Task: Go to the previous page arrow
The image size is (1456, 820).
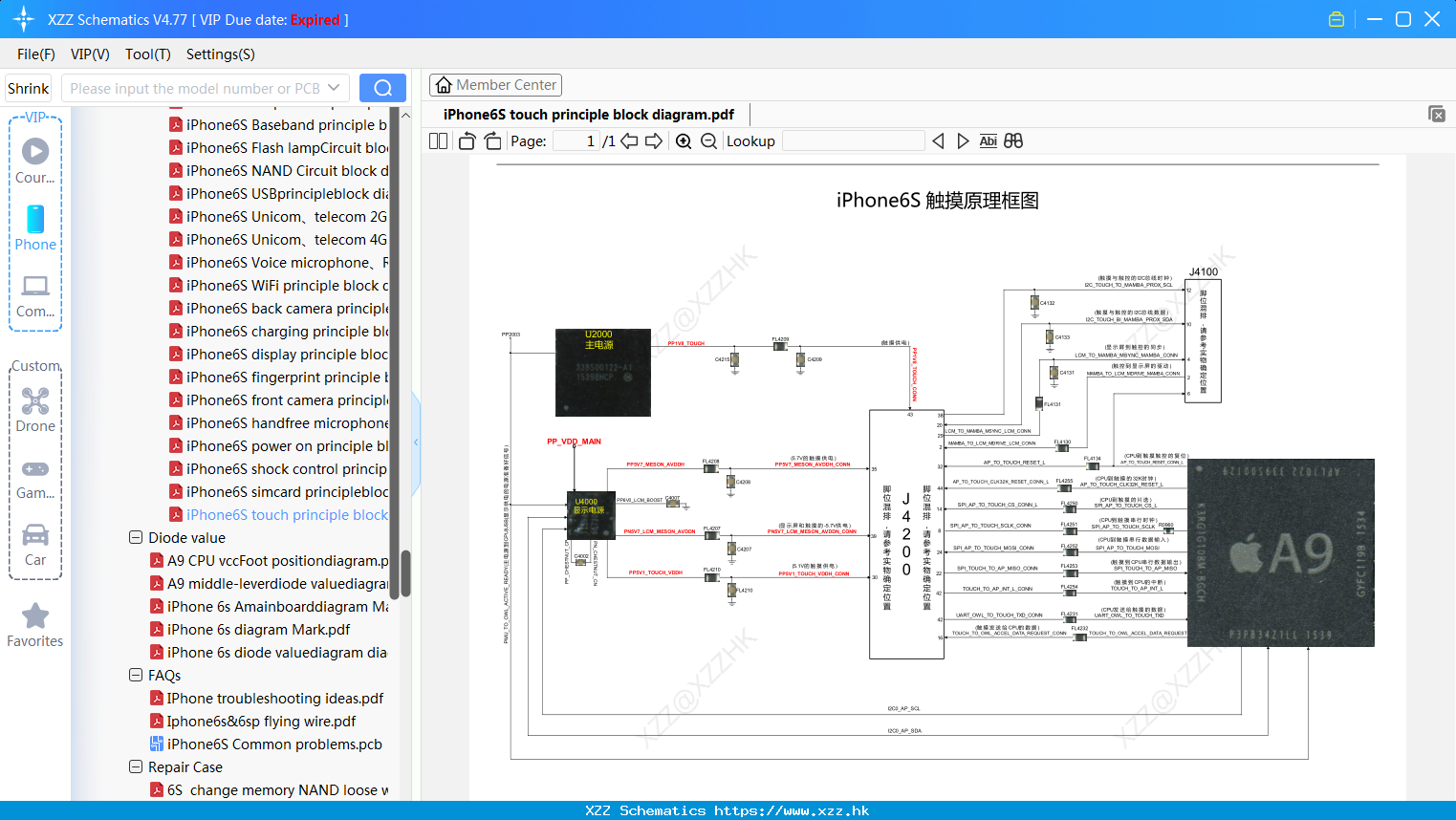Action: point(629,140)
